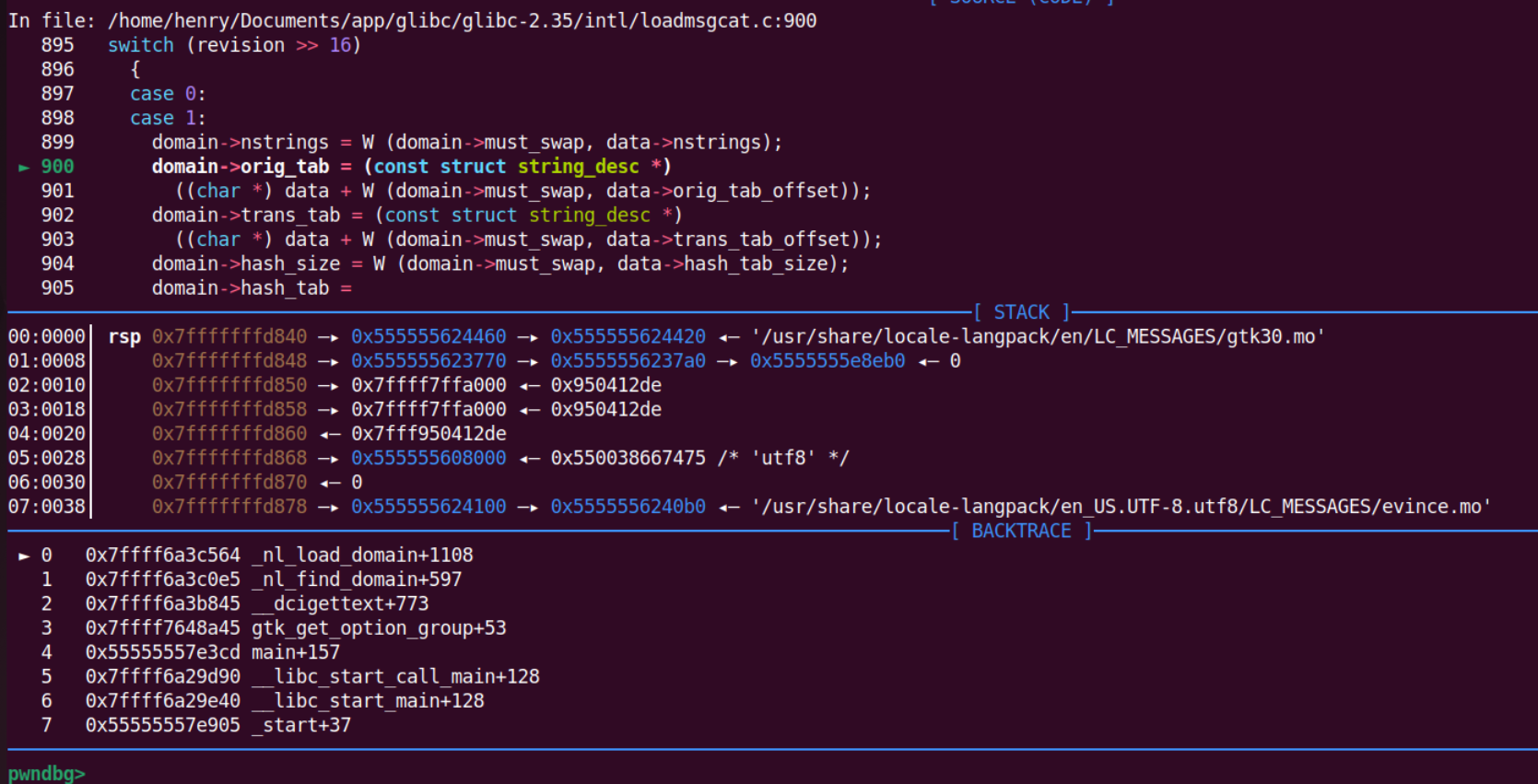
Task: Click the main+157 backtrace entry
Action: click(x=296, y=652)
